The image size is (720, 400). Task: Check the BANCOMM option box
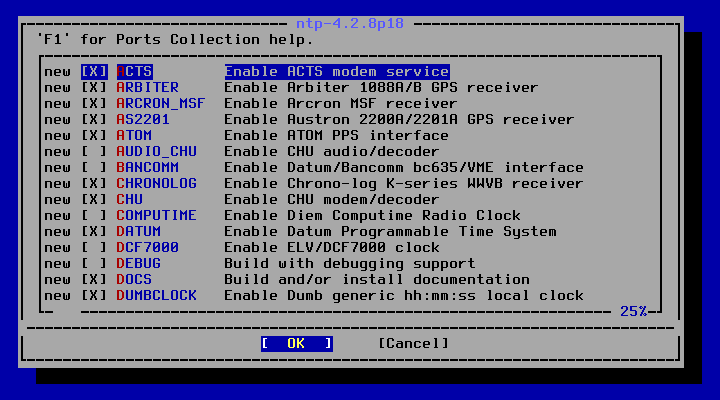point(94,168)
